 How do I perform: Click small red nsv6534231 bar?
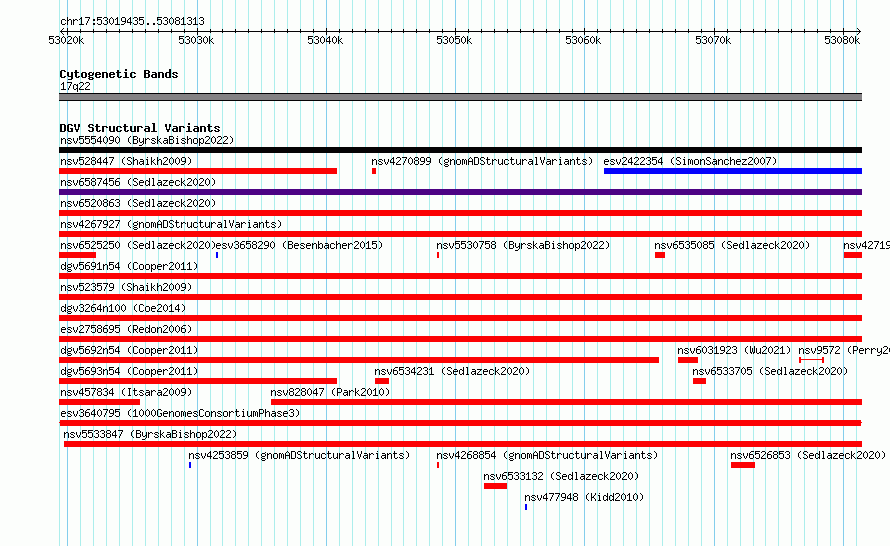[382, 381]
